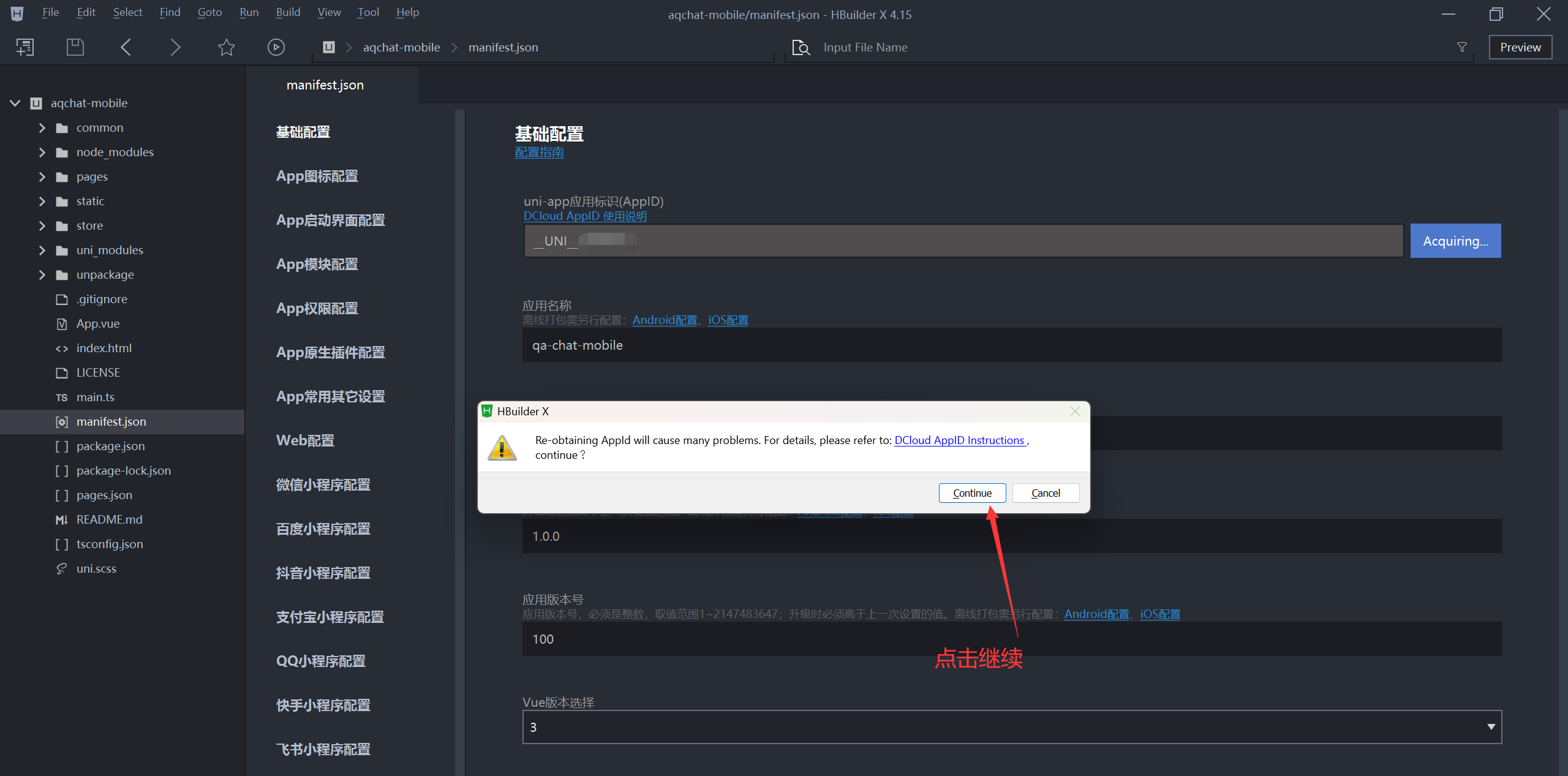Screen dimensions: 1568x776
Task: Click the App.vue file icon
Action: pos(62,324)
